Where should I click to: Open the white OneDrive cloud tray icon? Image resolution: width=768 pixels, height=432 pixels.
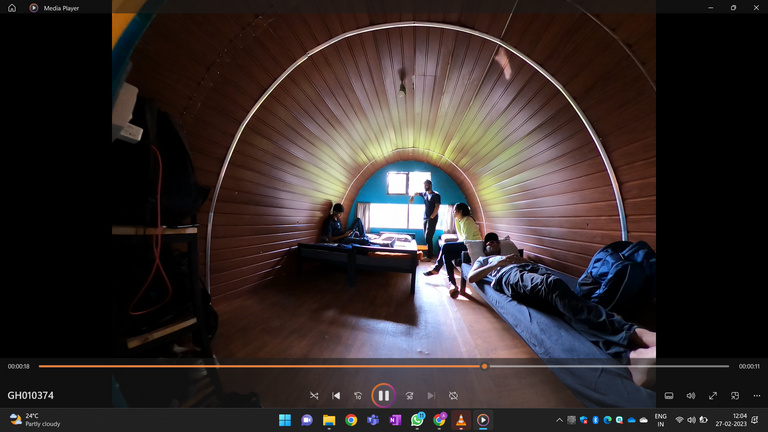[x=644, y=420]
